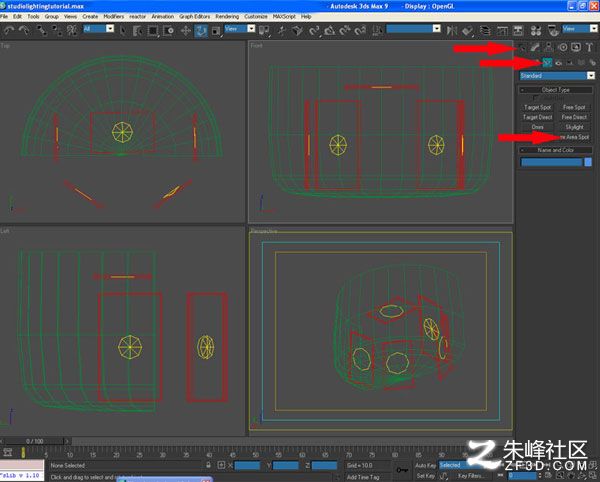Screen dimensions: 600x482
Task: Switch to the Motion command panel tab
Action: (562, 47)
